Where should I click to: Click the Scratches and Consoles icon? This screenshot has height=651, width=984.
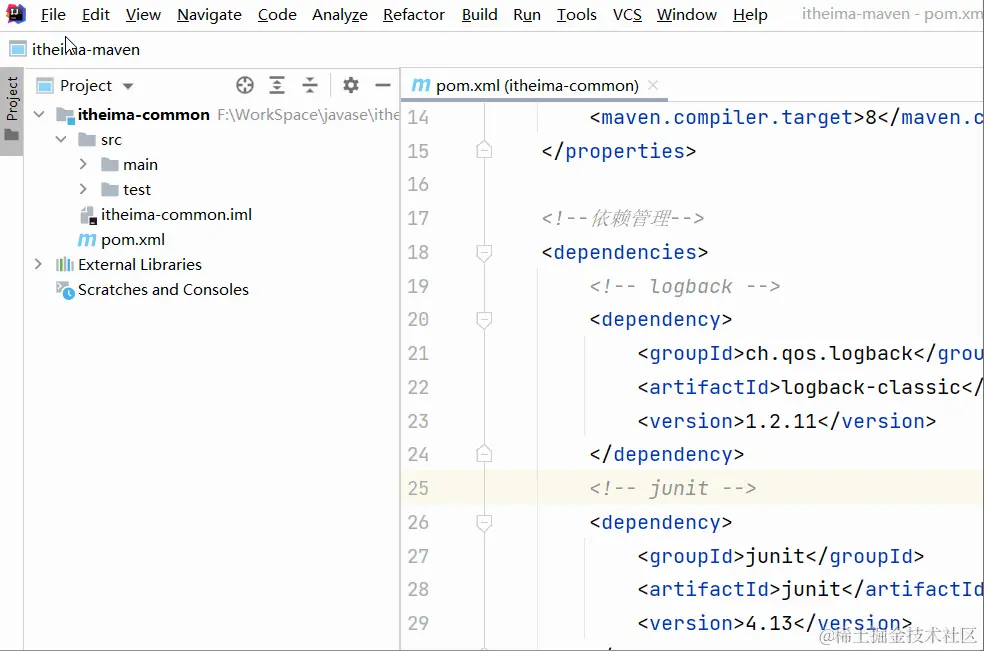(65, 290)
